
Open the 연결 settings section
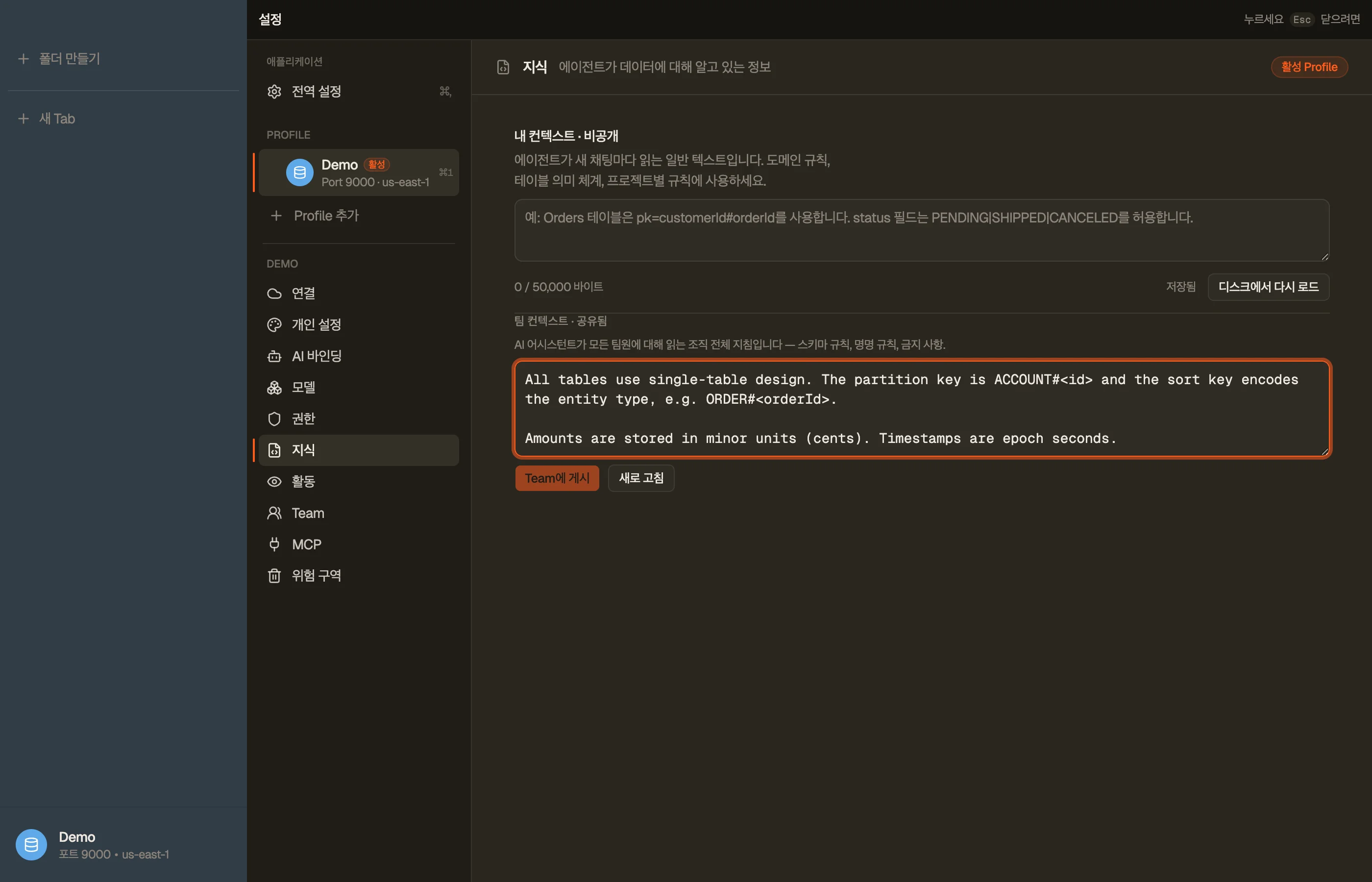click(x=359, y=293)
